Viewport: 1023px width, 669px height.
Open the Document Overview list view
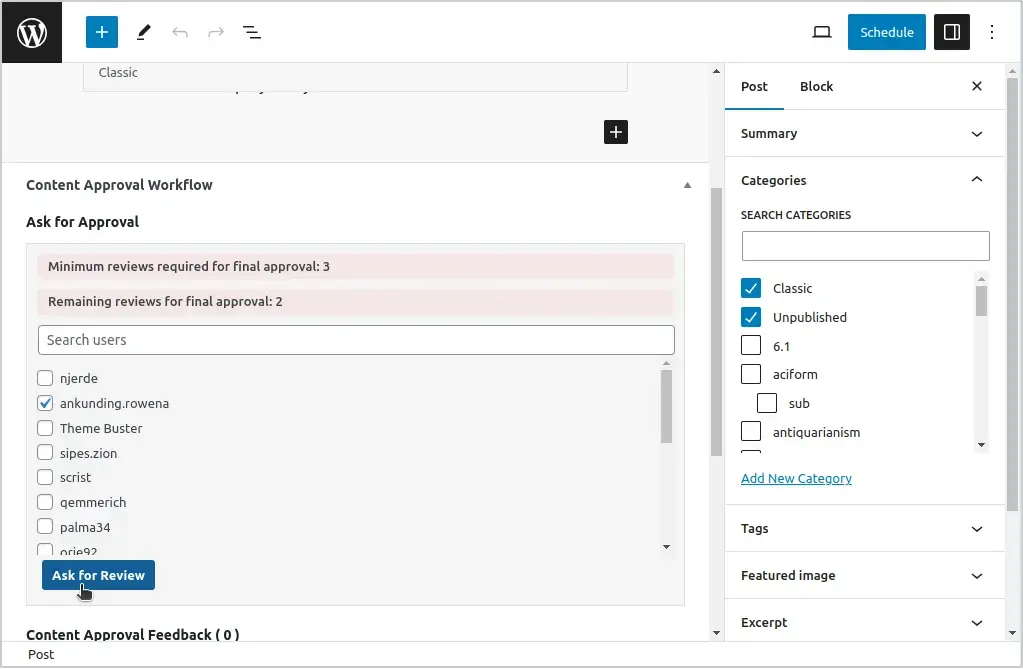point(252,32)
